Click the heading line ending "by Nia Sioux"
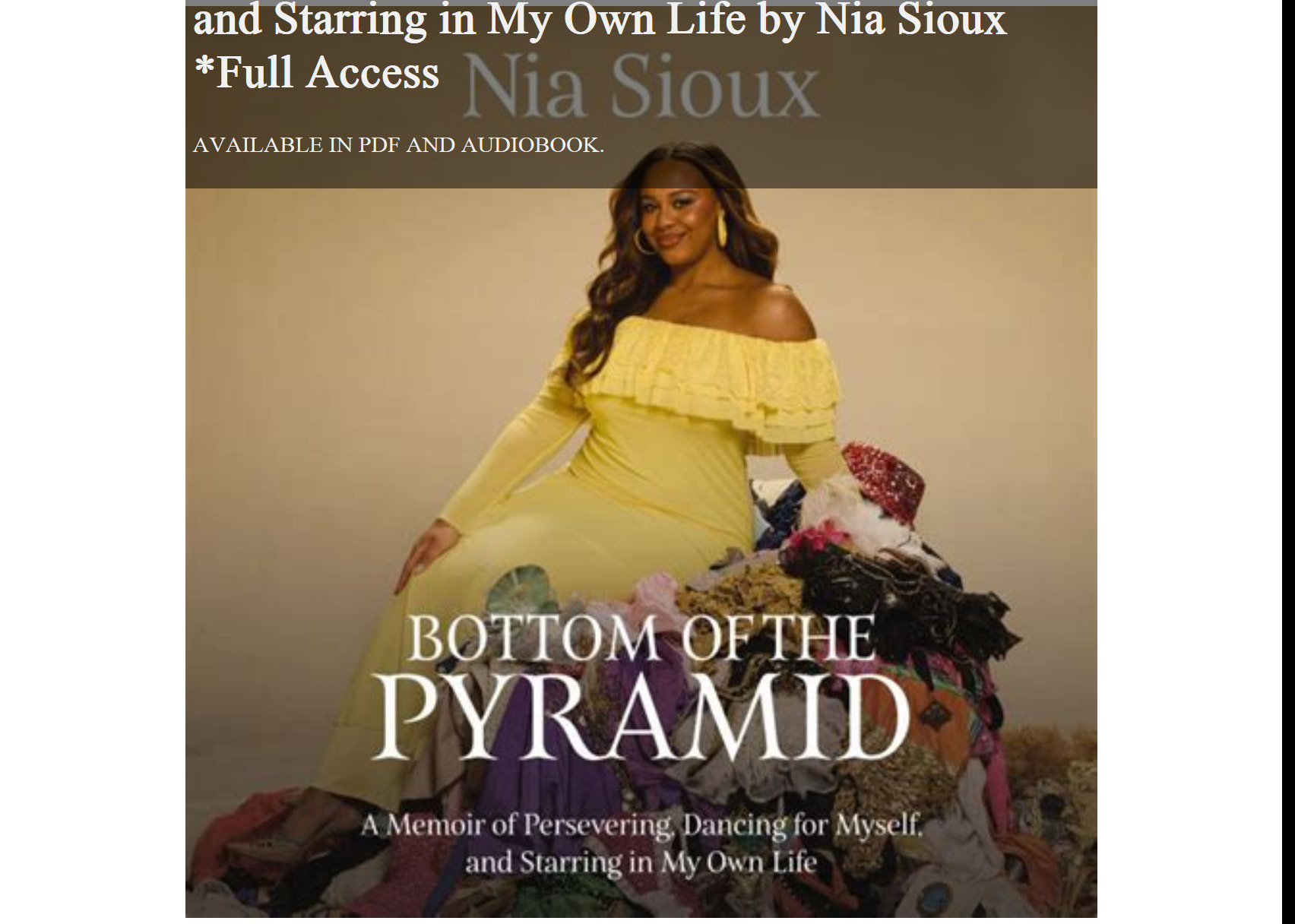Image resolution: width=1295 pixels, height=924 pixels. 600,21
